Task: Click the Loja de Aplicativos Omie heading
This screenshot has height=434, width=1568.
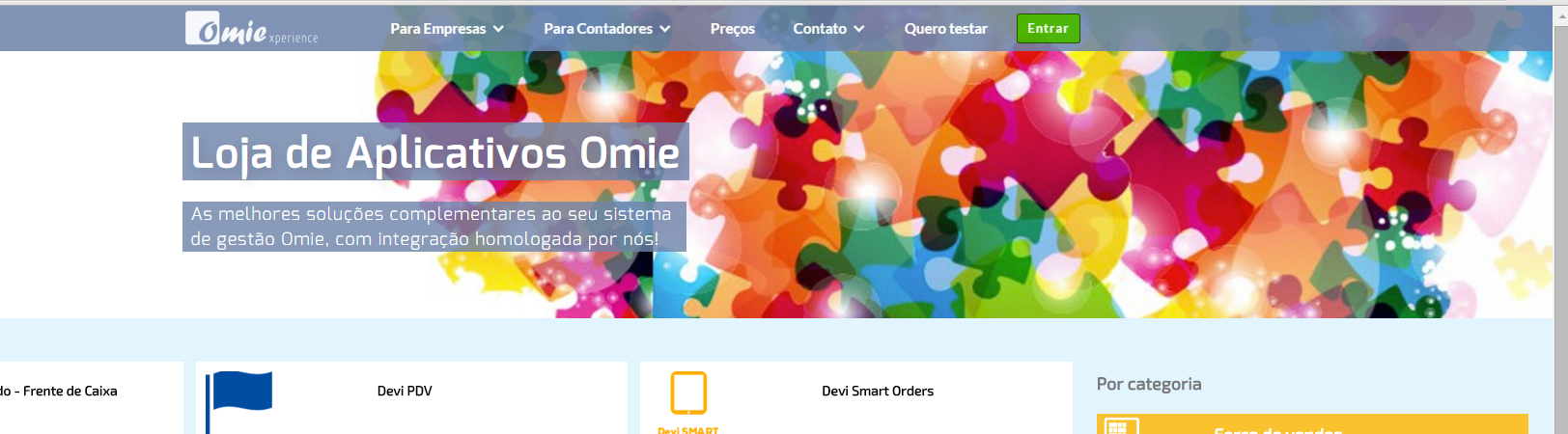Action: (x=435, y=152)
